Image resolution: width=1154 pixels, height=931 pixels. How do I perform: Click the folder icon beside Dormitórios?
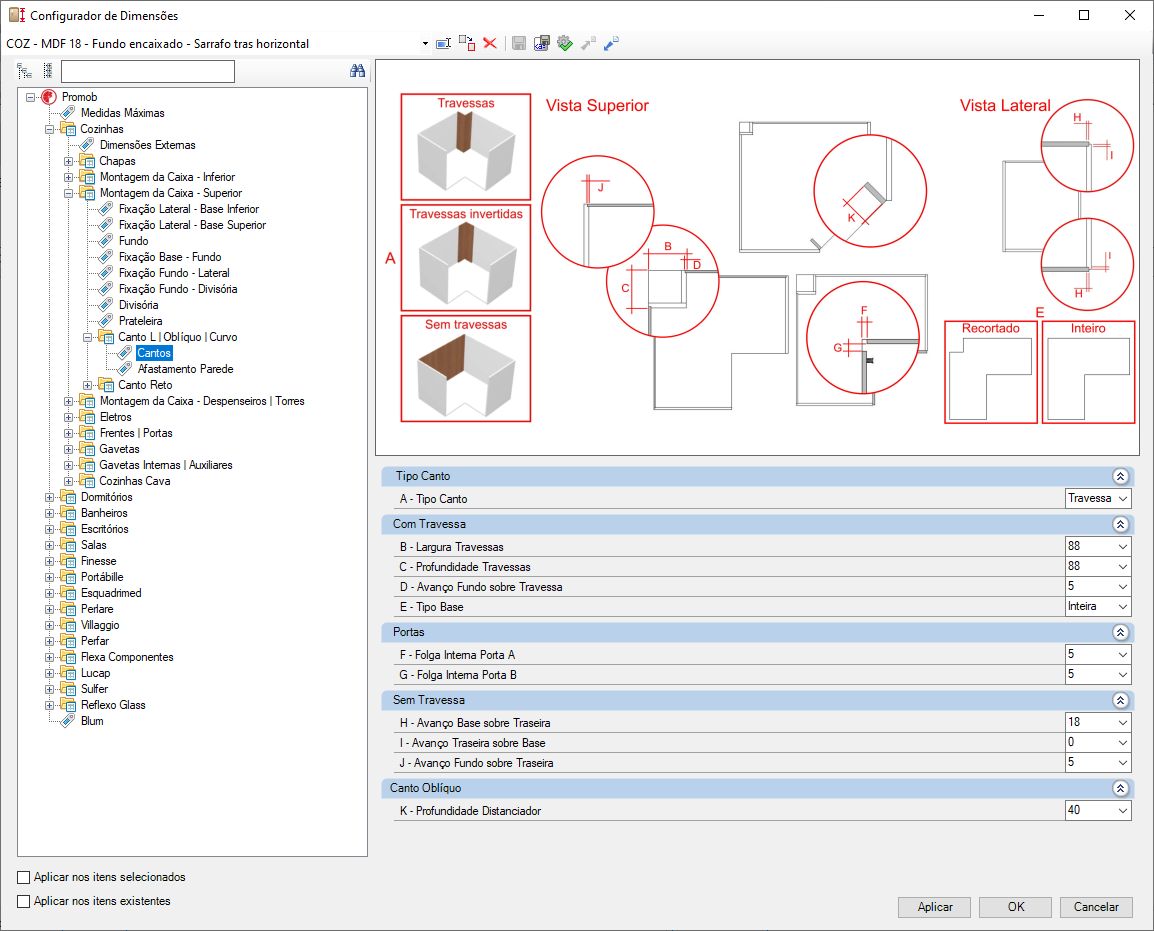pos(68,497)
